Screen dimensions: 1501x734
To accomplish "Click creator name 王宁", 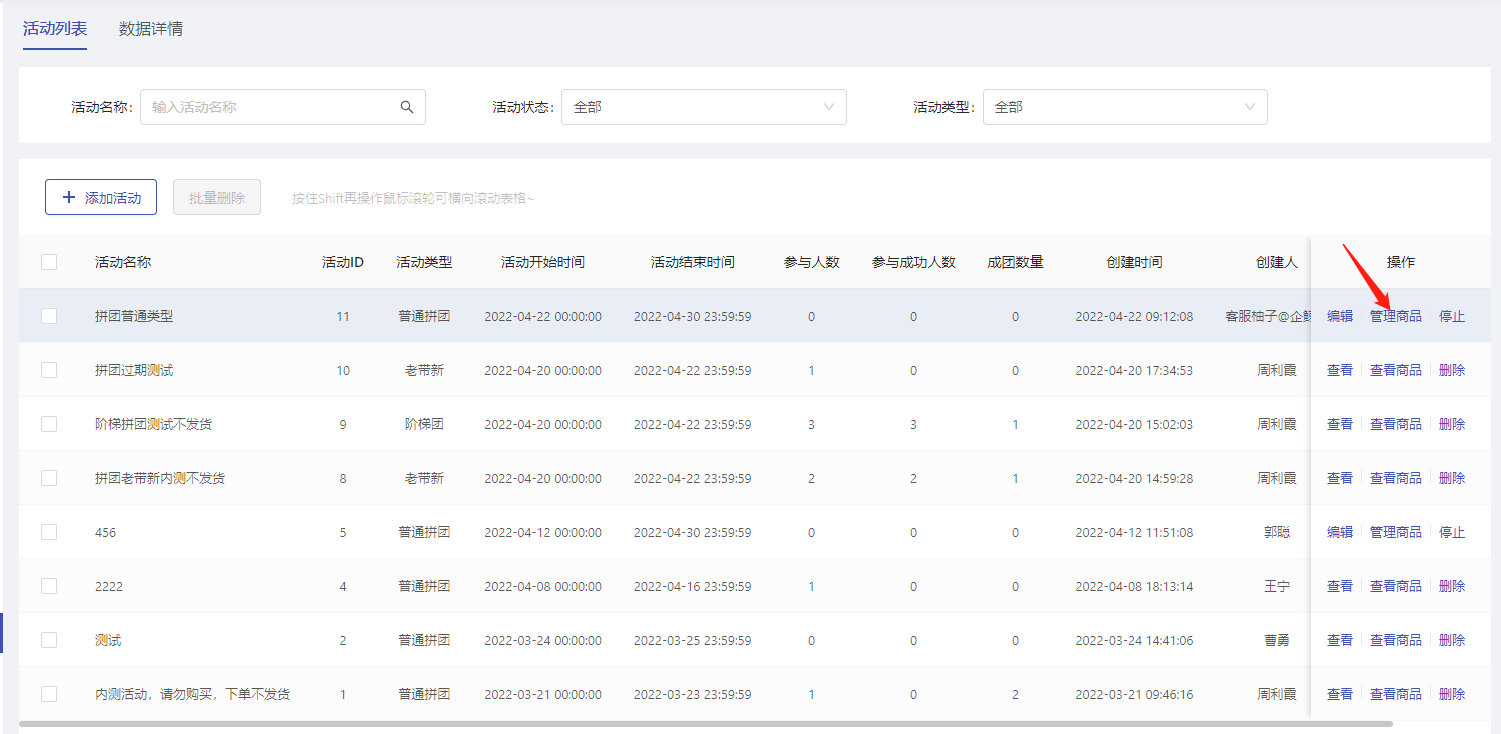I will pos(1277,586).
